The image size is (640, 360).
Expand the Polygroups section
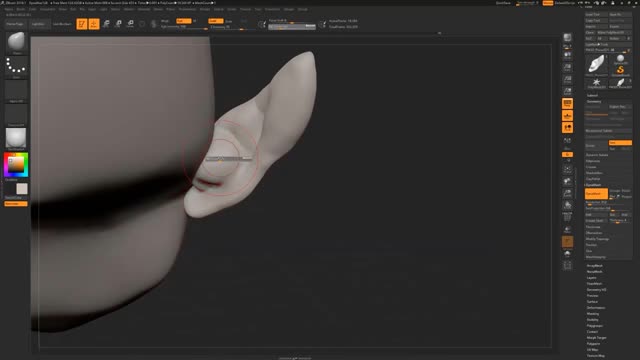coord(595,326)
